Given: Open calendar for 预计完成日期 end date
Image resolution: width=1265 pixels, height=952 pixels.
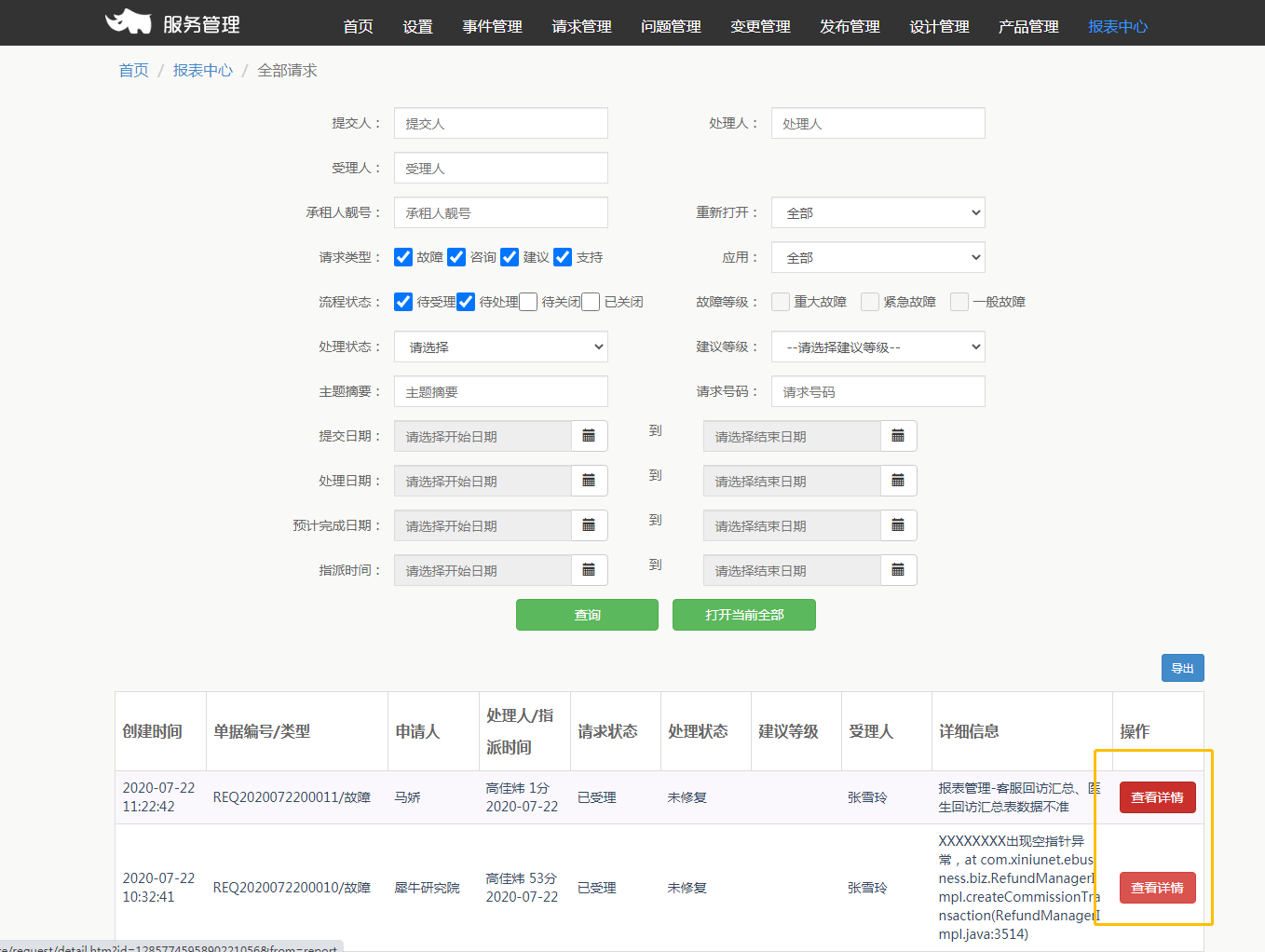Looking at the screenshot, I should pos(898,525).
